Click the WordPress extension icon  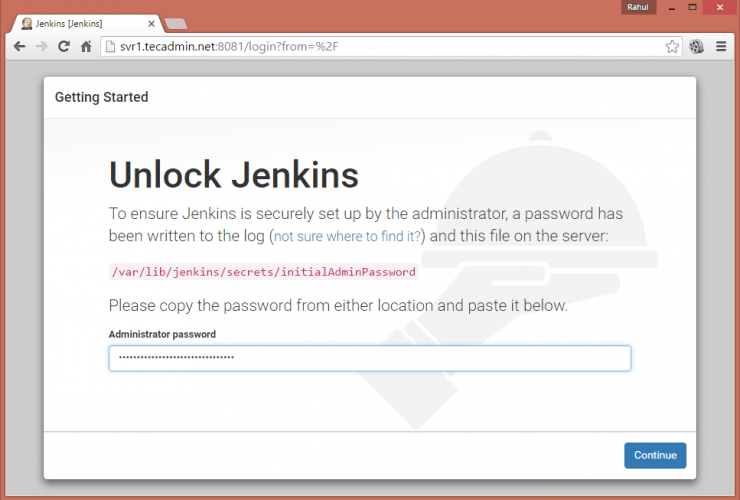coord(697,46)
